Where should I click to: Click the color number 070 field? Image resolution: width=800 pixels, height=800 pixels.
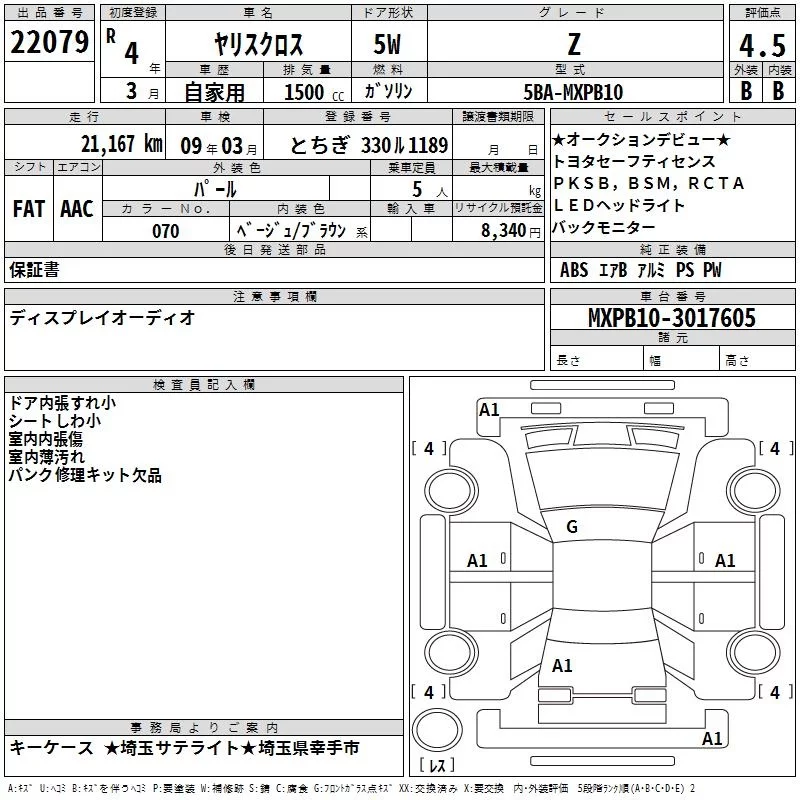pos(165,231)
